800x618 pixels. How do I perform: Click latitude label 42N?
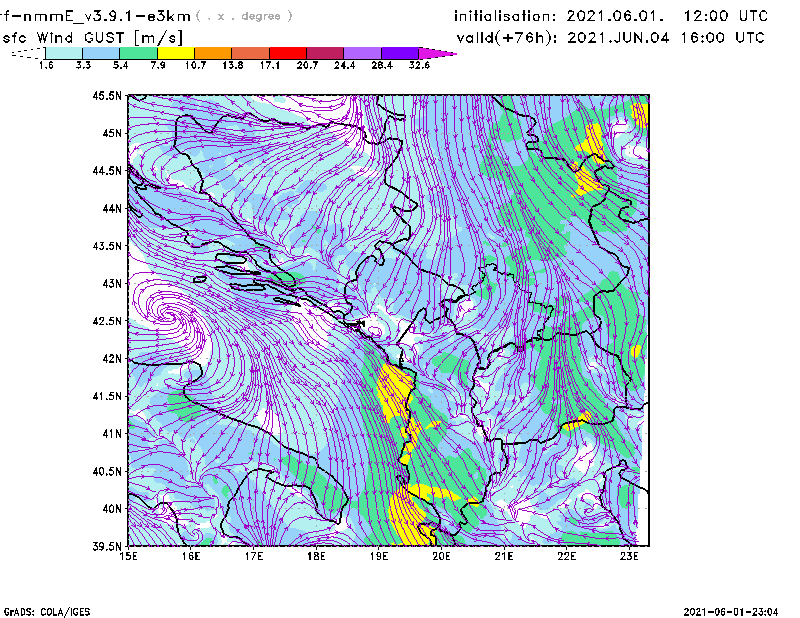112,359
